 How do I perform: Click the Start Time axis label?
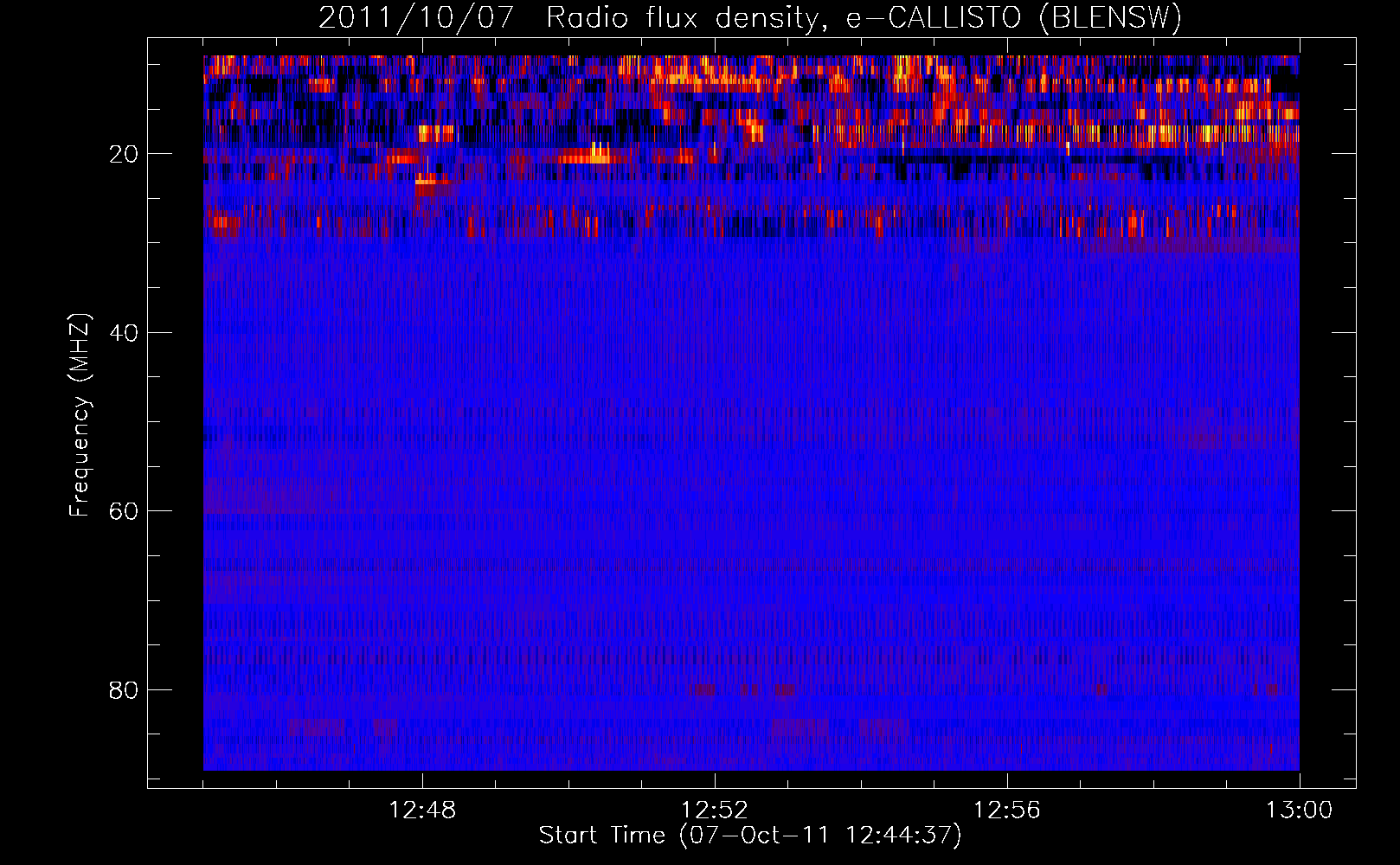pos(750,836)
